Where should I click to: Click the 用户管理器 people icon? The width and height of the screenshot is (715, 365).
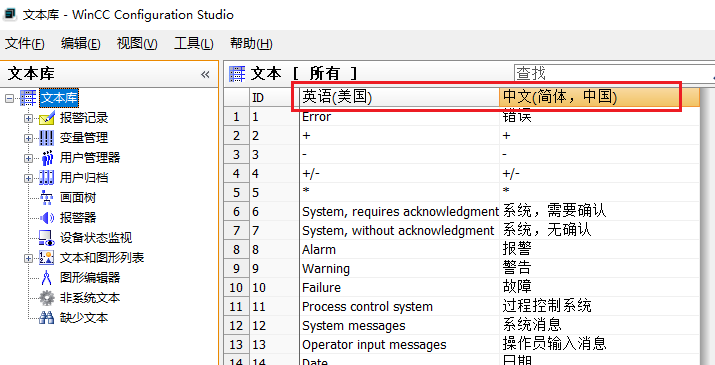click(x=47, y=158)
